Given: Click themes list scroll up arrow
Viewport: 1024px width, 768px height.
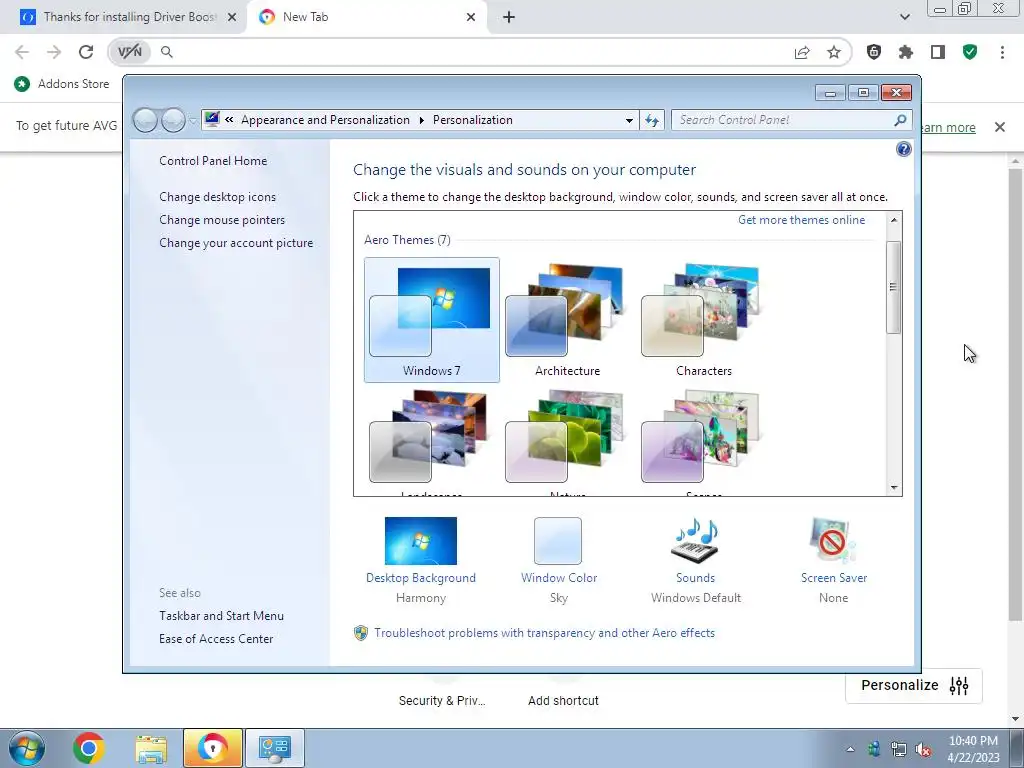Looking at the screenshot, I should (894, 220).
